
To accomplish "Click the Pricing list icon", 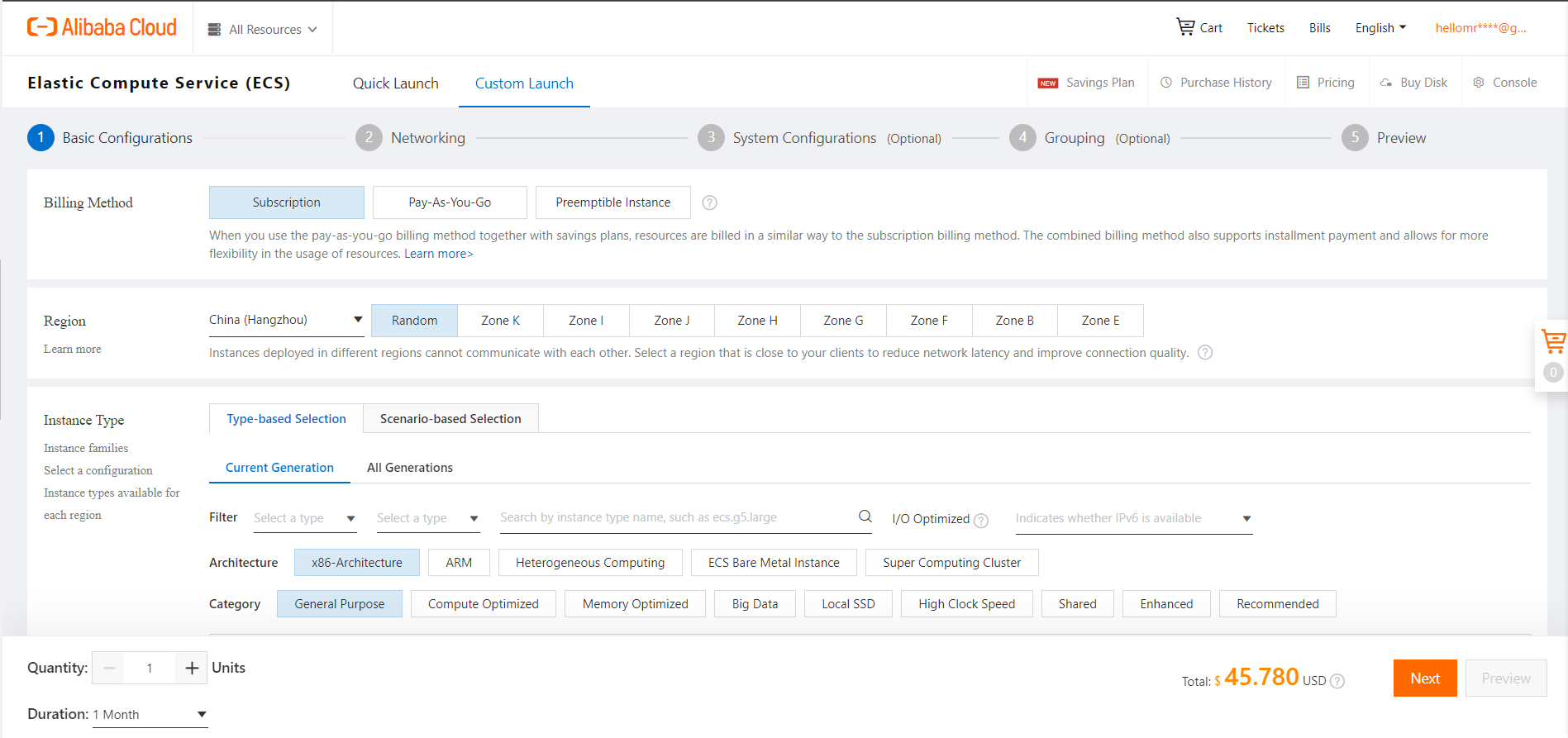I will pos(1303,83).
